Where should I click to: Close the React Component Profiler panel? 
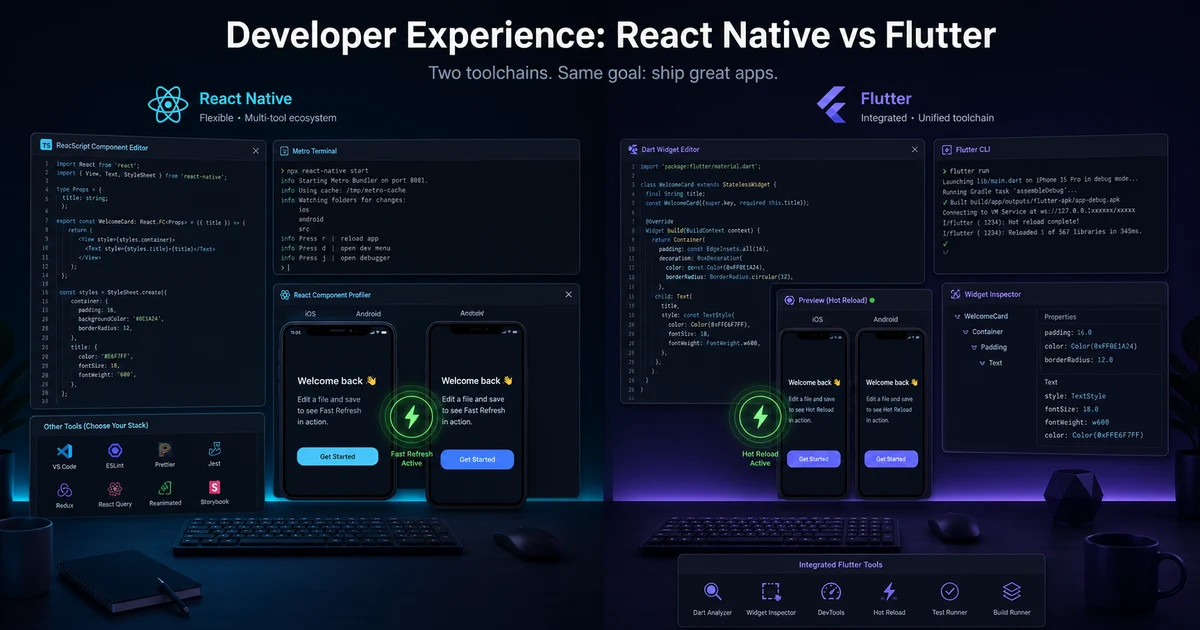(569, 294)
